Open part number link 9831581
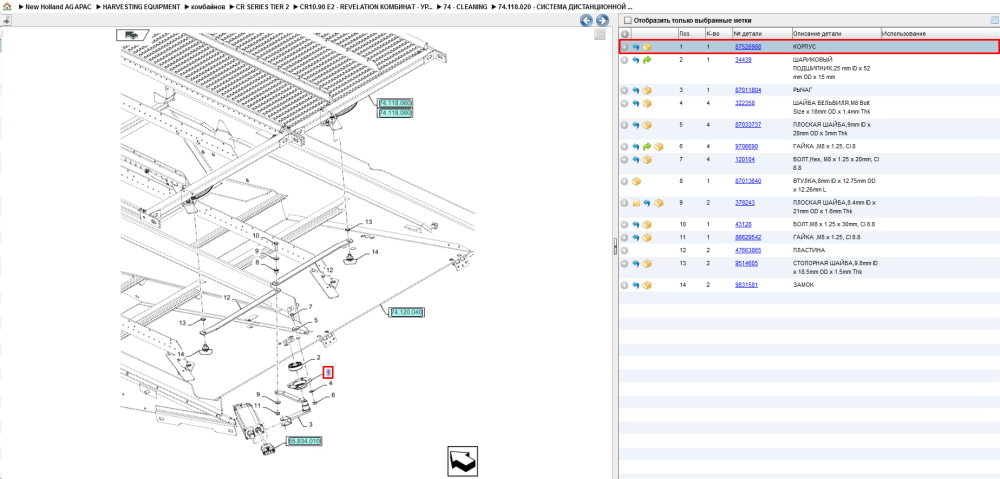 tap(746, 285)
